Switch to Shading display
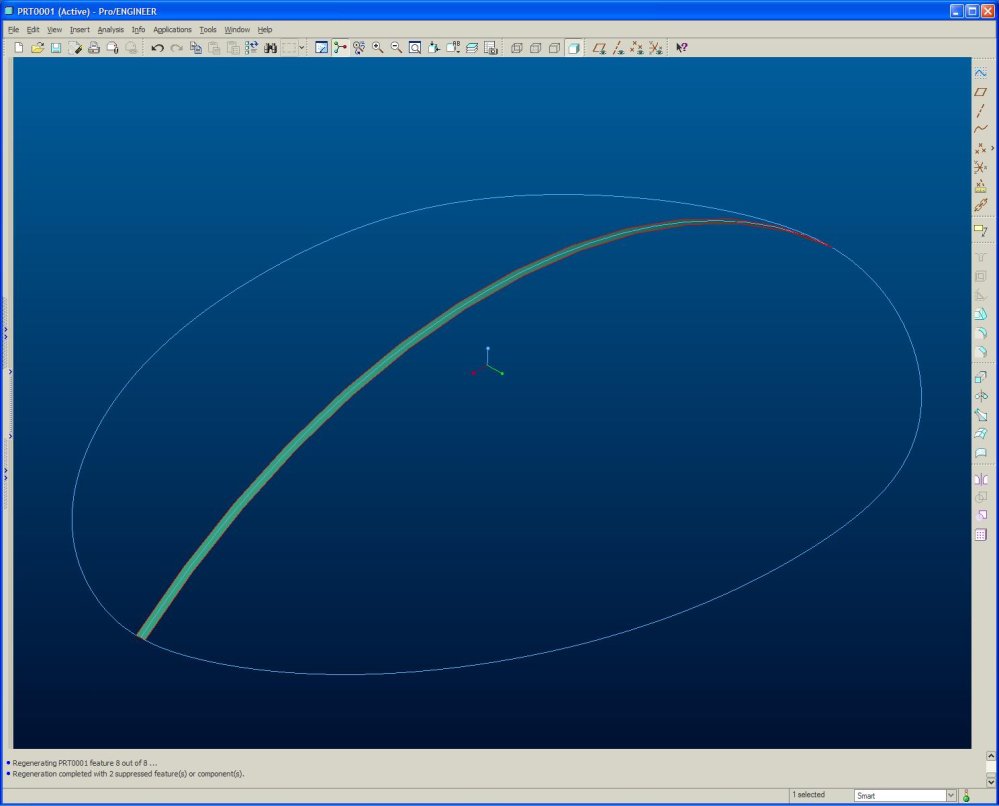The width and height of the screenshot is (999, 806). click(573, 48)
